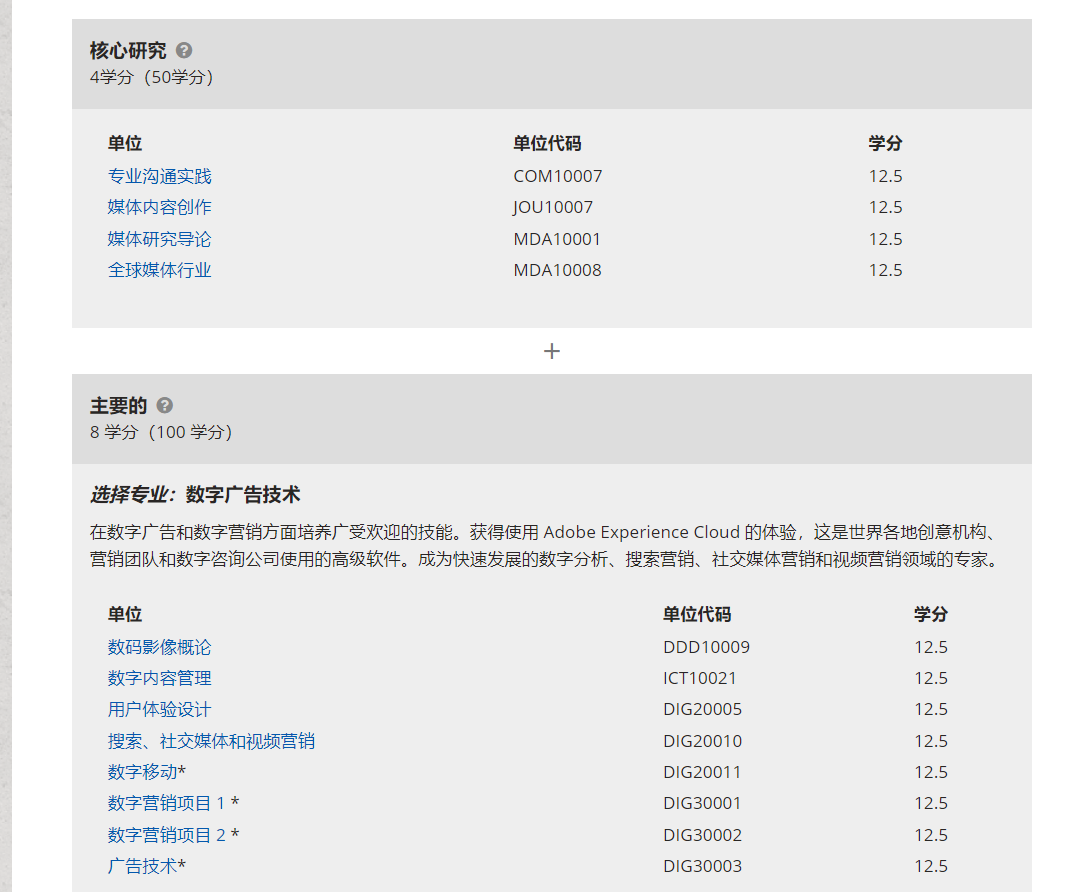Open the 专业沟通实践 unit link
The height and width of the screenshot is (892, 1081).
click(x=160, y=176)
